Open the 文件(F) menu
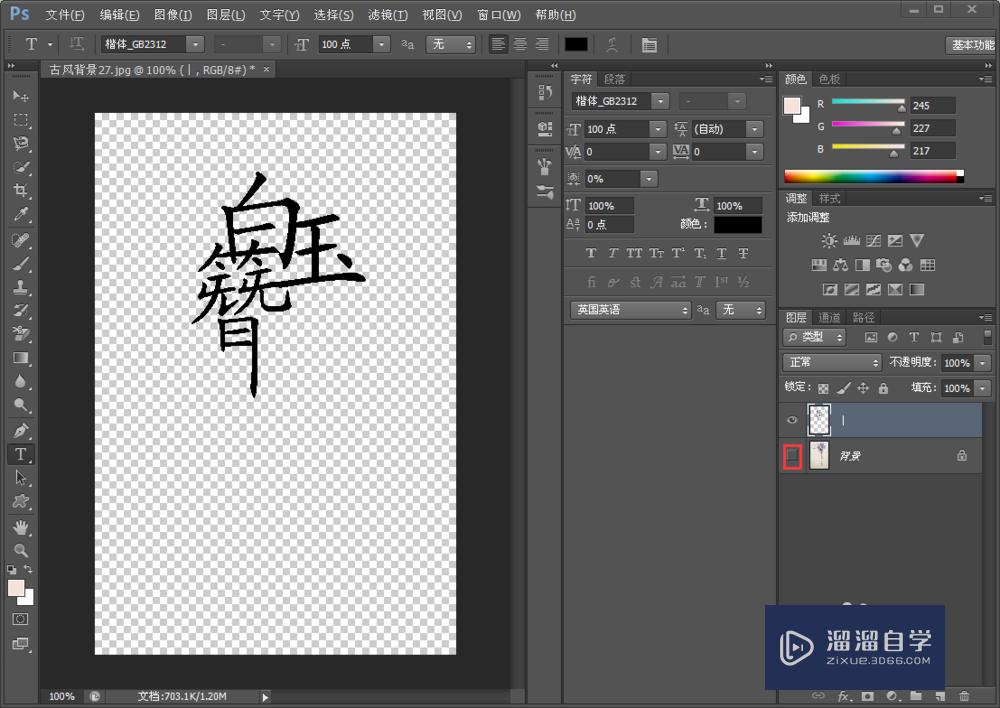Viewport: 1000px width, 708px height. pos(64,15)
